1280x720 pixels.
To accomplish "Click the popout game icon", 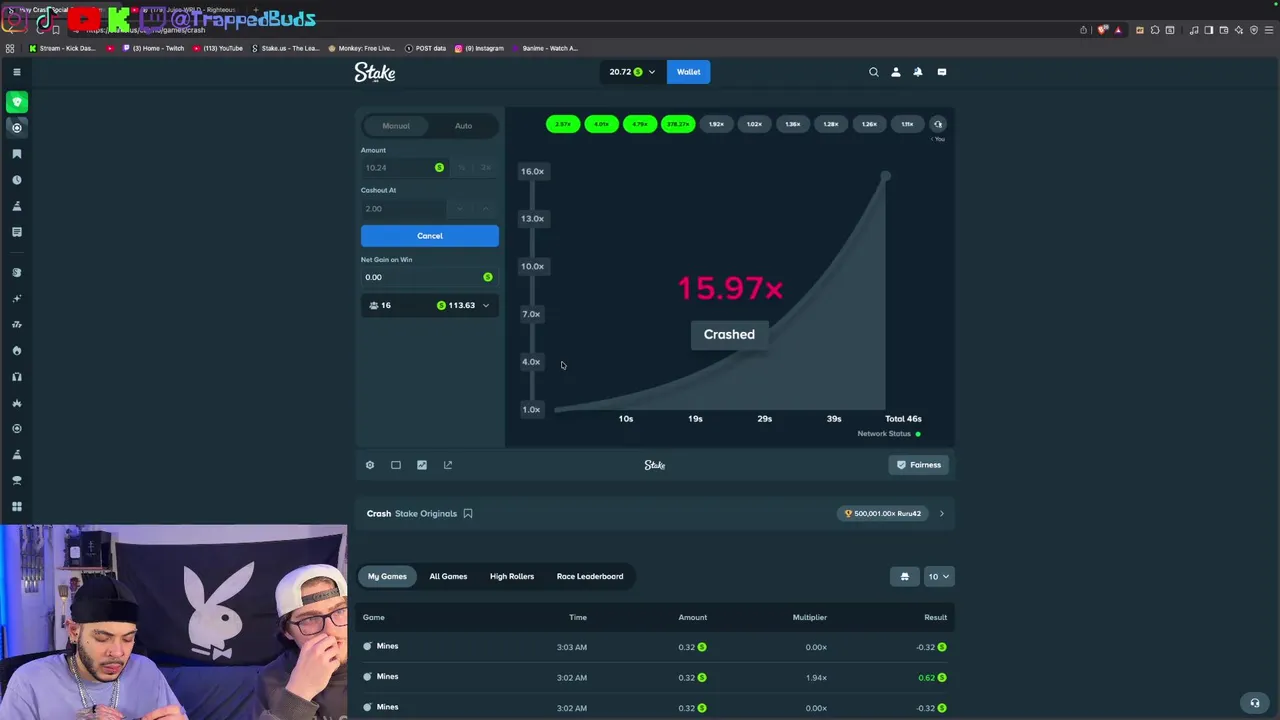I will [448, 465].
